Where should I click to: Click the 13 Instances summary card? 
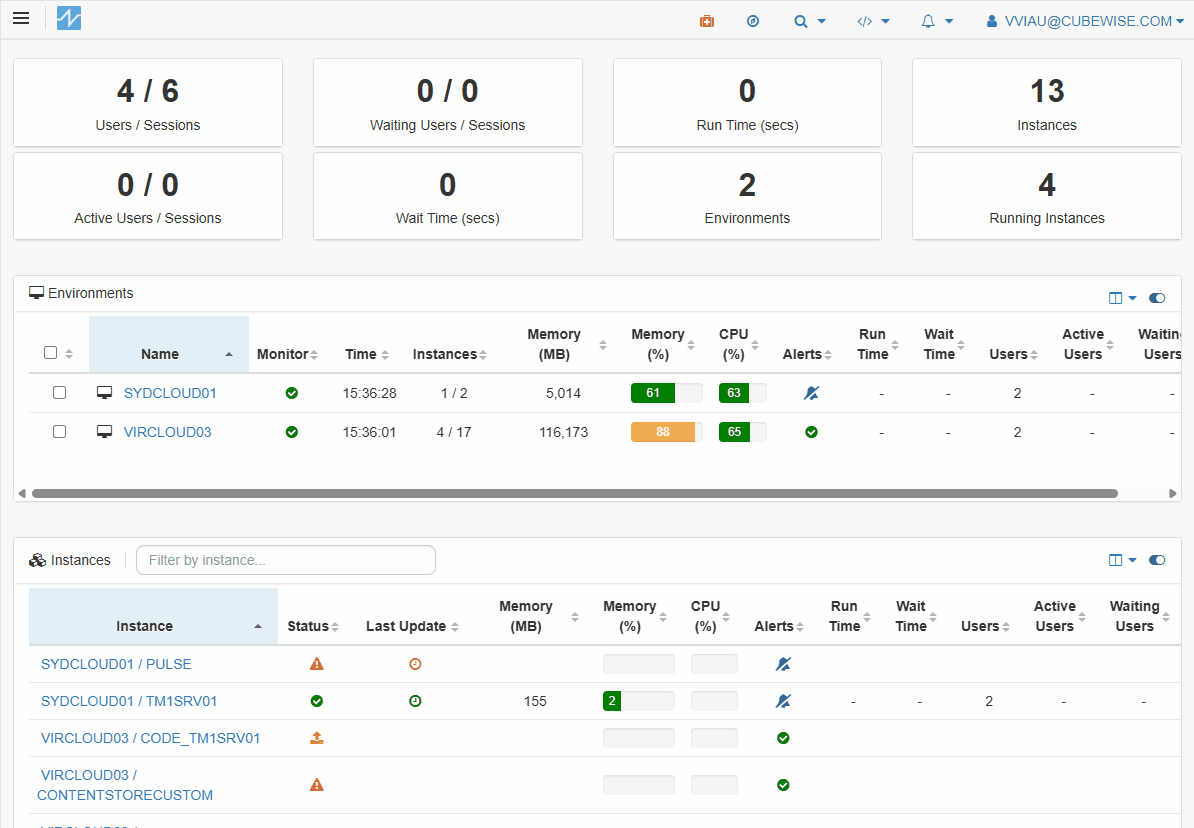[1047, 102]
